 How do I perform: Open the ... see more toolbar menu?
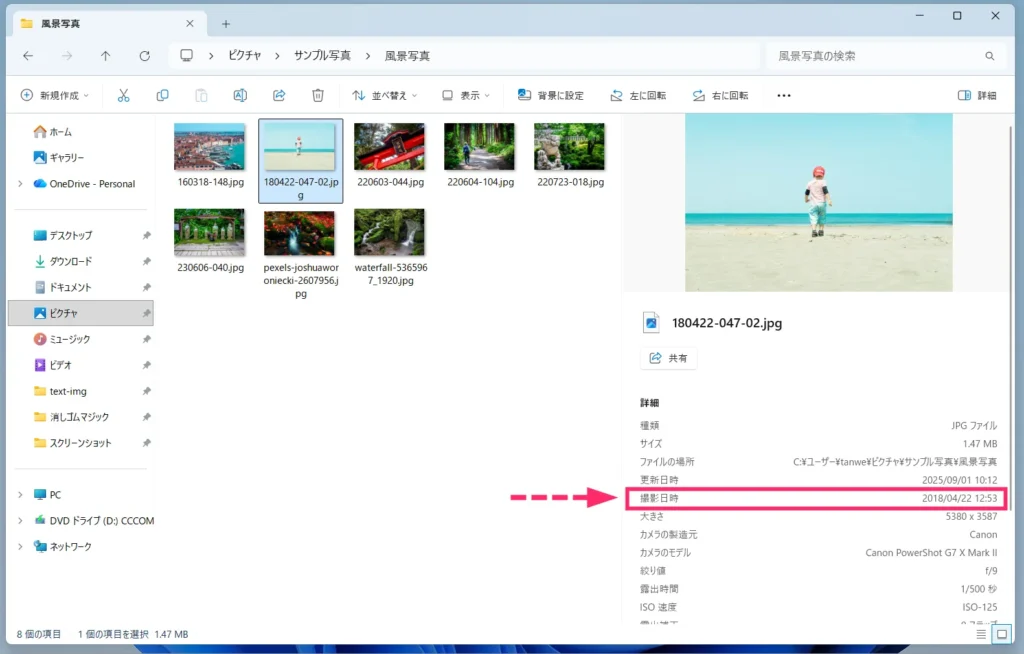(783, 95)
